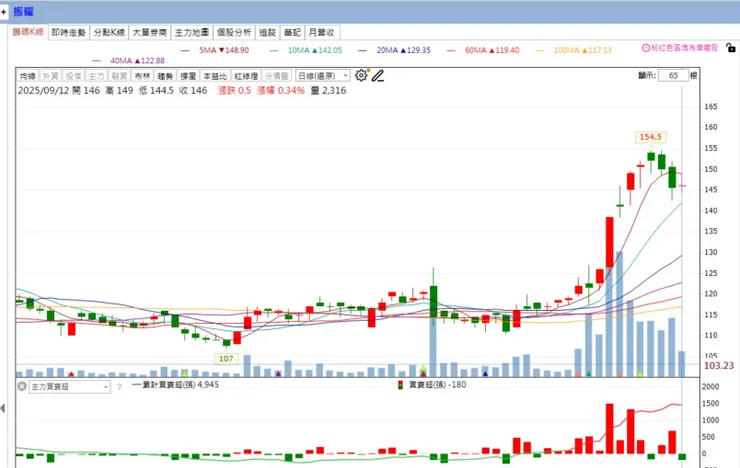
Task: Toggle the unlocked padlock icon
Action: [x=731, y=48]
